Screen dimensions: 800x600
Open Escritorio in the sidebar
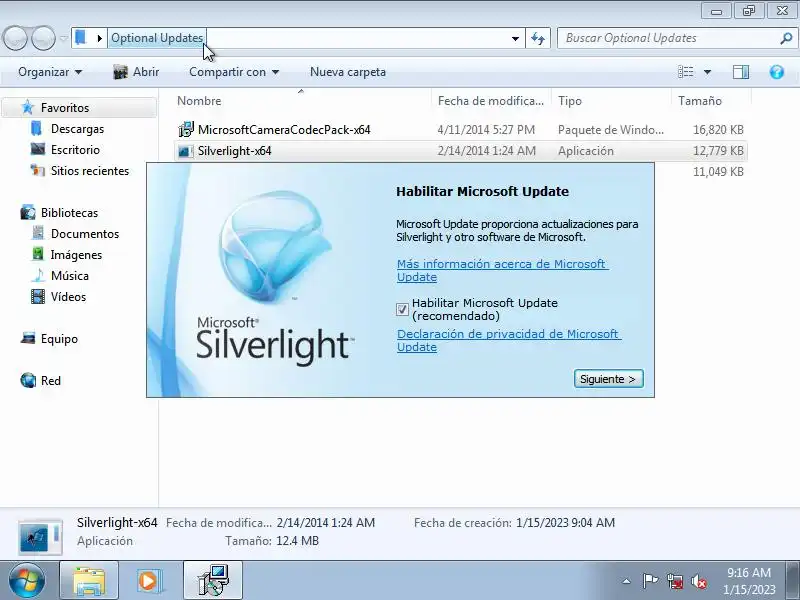(x=75, y=149)
